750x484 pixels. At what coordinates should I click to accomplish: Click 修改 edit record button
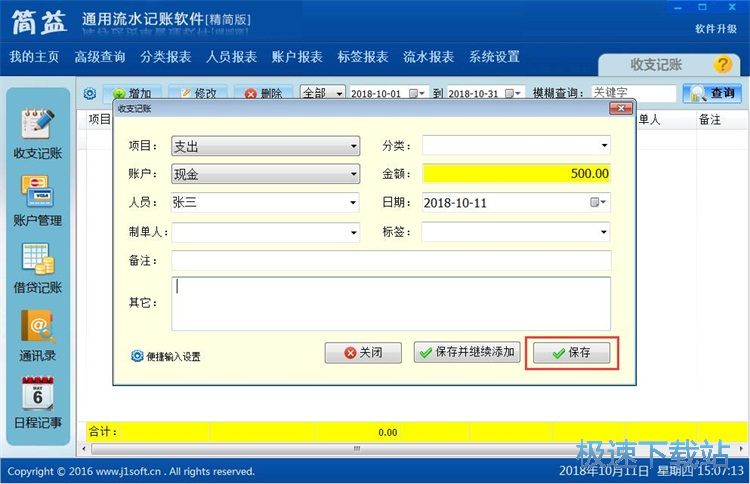tap(198, 93)
